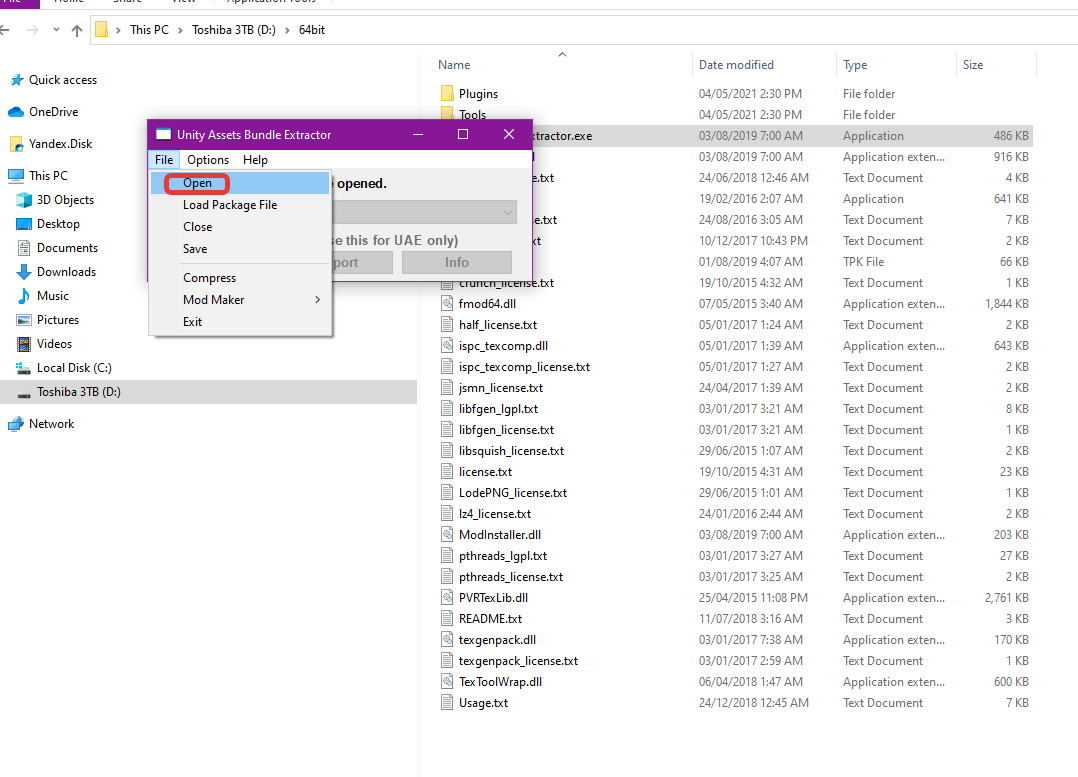Screen dimensions: 1078x777
Task: Click the Unity Assets Bundle Extractor title icon
Action: tap(164, 134)
